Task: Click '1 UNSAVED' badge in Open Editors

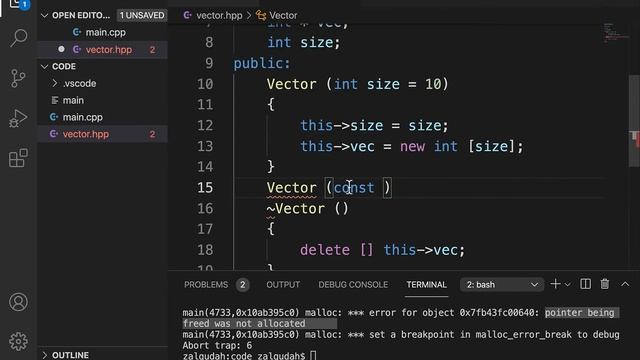Action: click(142, 16)
